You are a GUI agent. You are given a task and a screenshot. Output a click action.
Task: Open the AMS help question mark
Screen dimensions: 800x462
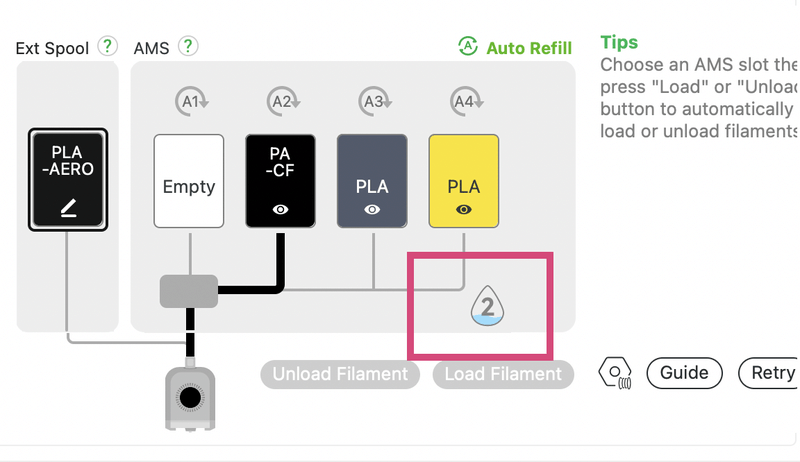pyautogui.click(x=188, y=46)
